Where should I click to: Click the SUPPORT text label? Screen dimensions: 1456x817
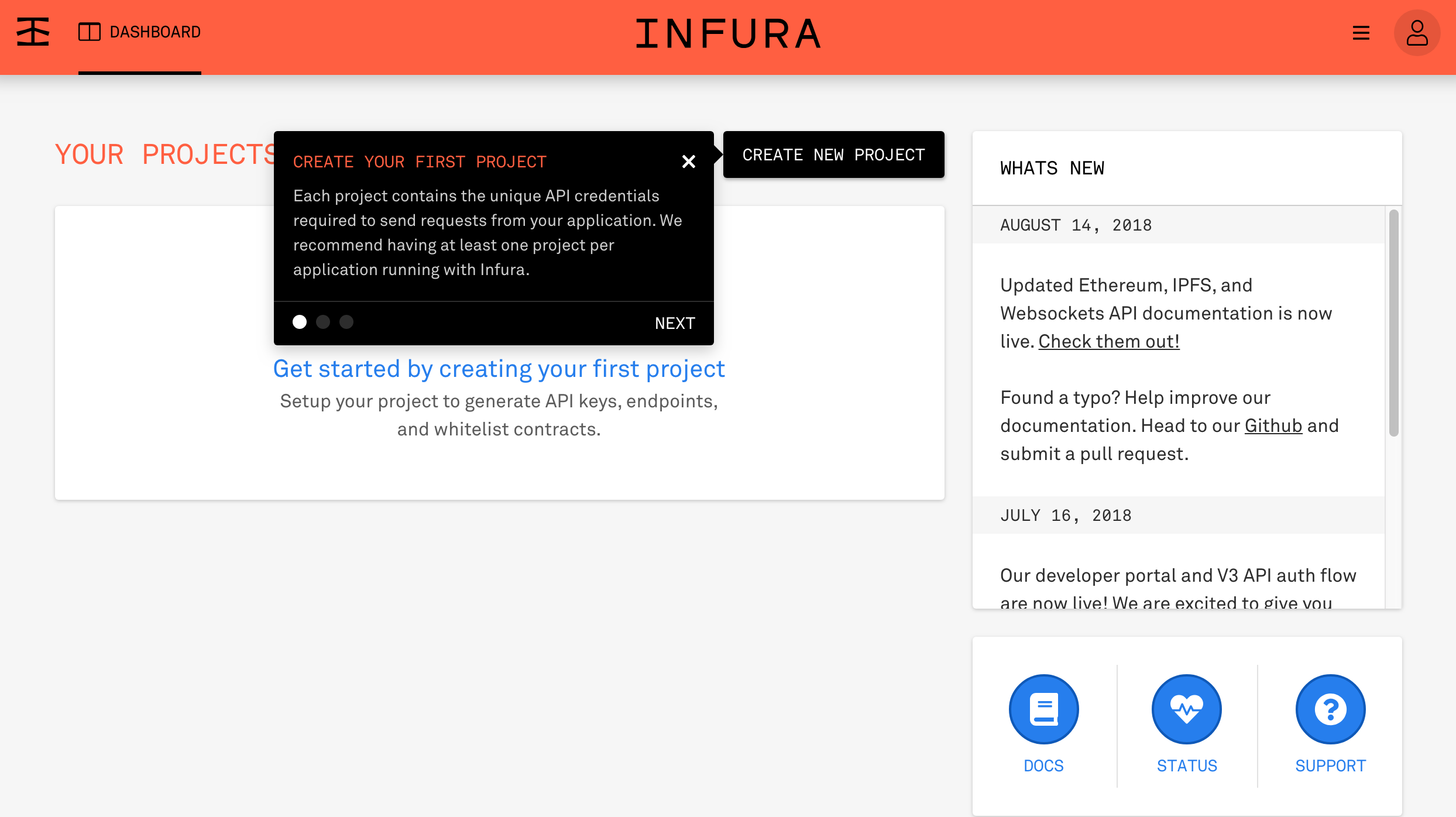pos(1330,765)
